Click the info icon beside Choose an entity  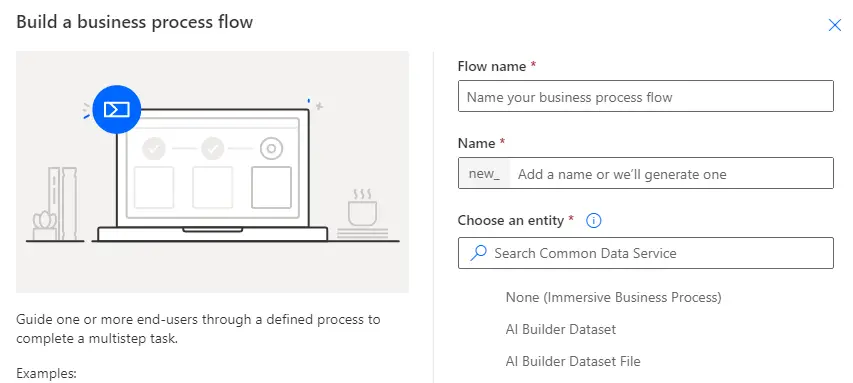594,220
